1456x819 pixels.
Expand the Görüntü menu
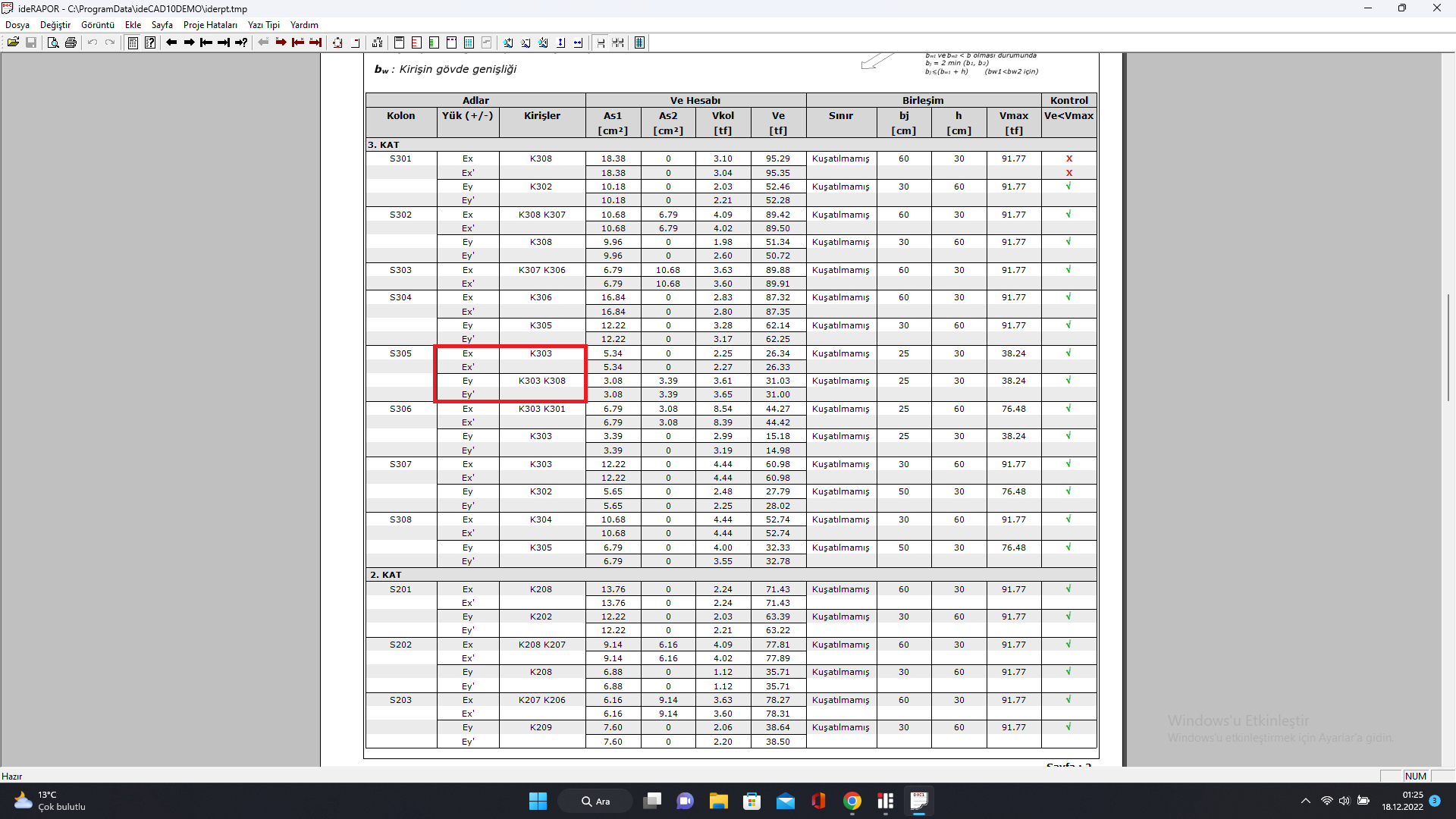pos(98,25)
